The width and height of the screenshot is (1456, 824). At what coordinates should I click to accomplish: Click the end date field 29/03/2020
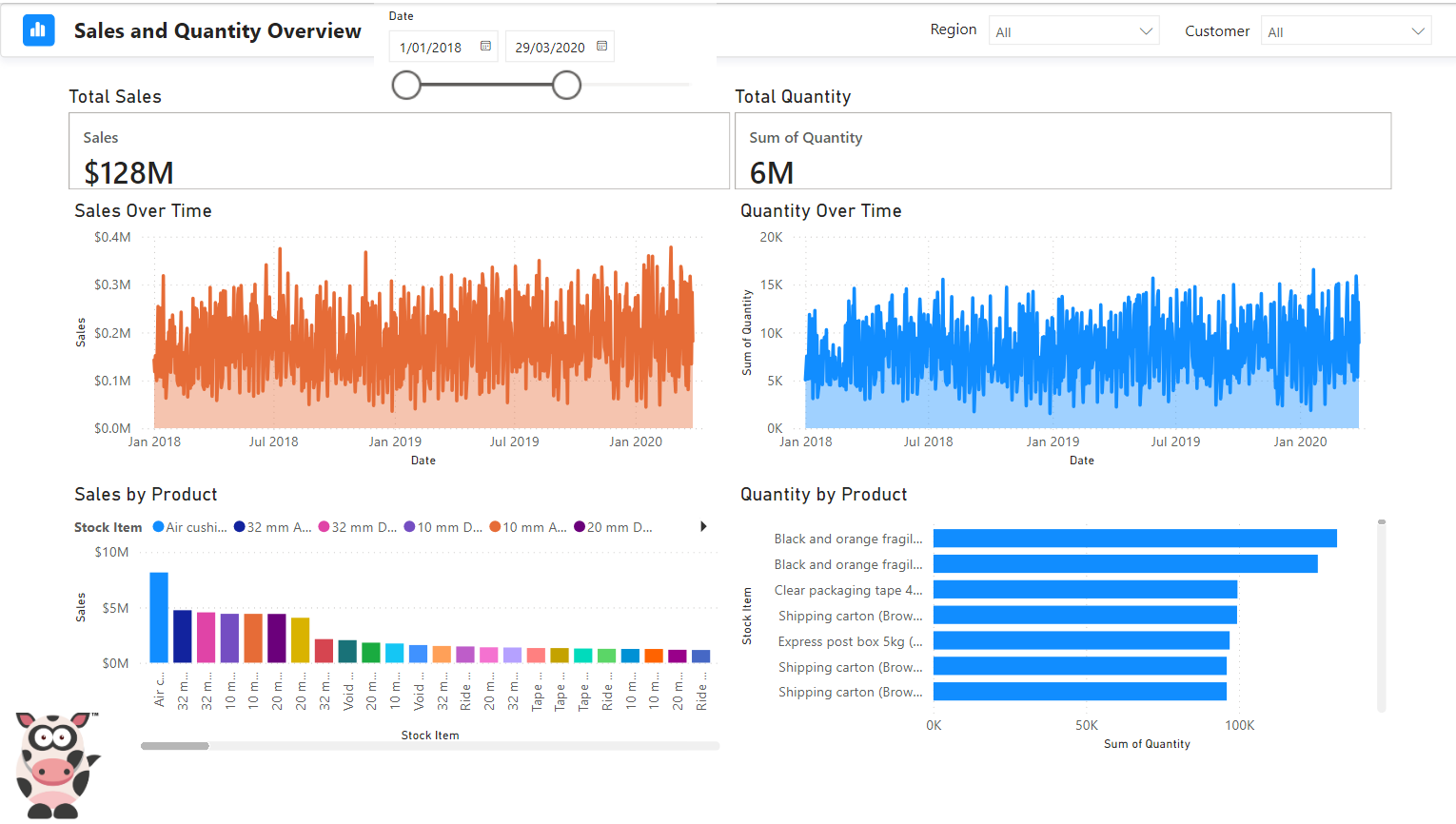click(x=549, y=48)
